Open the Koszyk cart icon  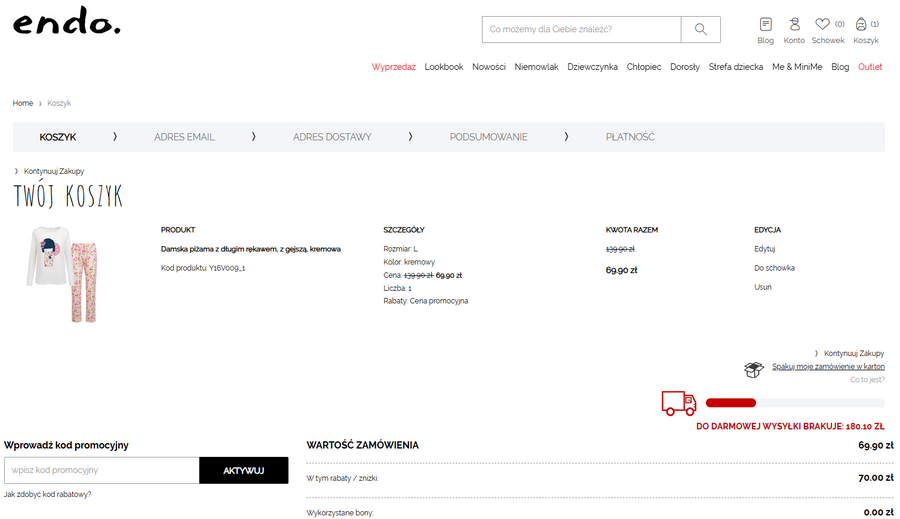[x=861, y=25]
